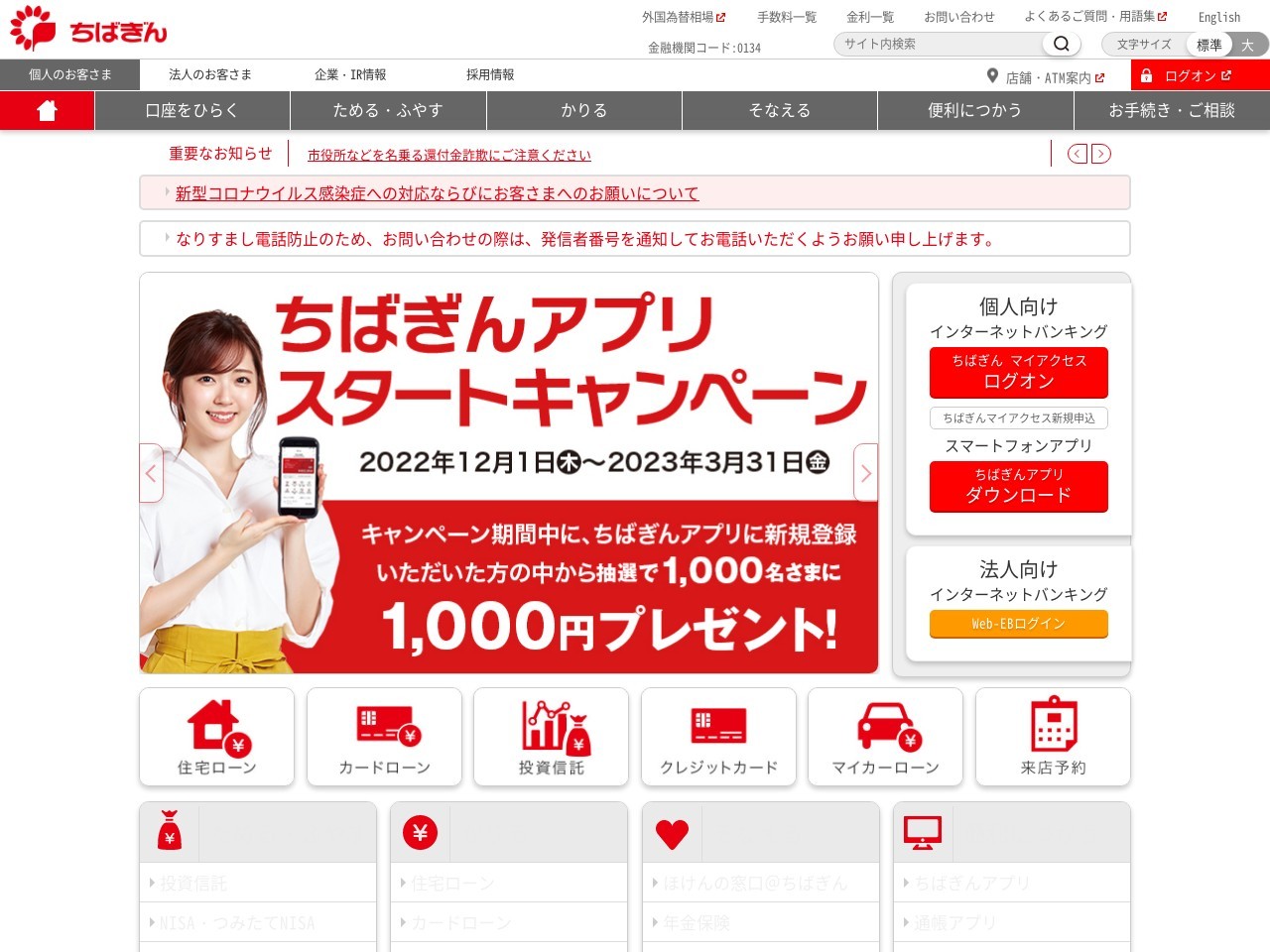Click ちばぎんマイアクセス新規申込 button
This screenshot has width=1270, height=952.
click(1019, 418)
